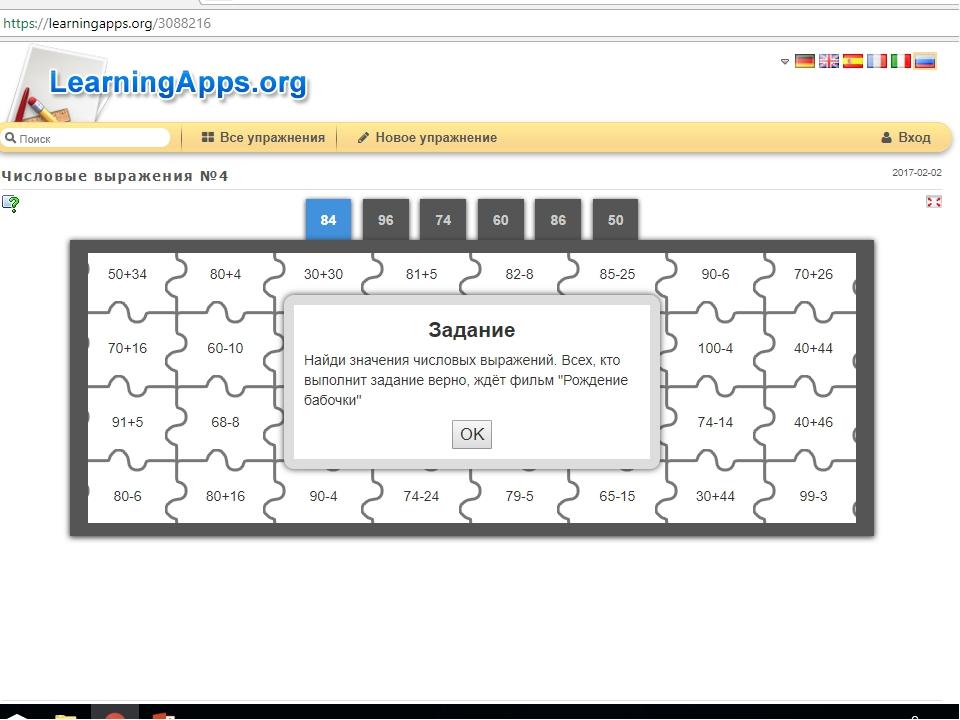Open Все упражнения menu
Image resolution: width=960 pixels, height=720 pixels.
(263, 137)
